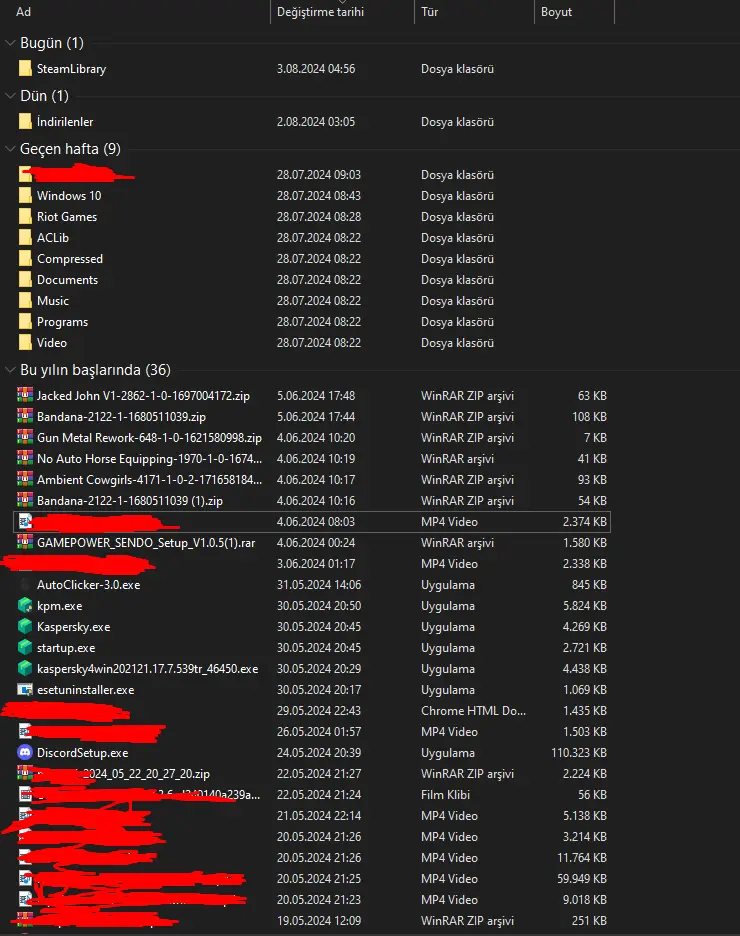Select the SteamLibrary folder icon
740x936 pixels.
pyautogui.click(x=25, y=69)
